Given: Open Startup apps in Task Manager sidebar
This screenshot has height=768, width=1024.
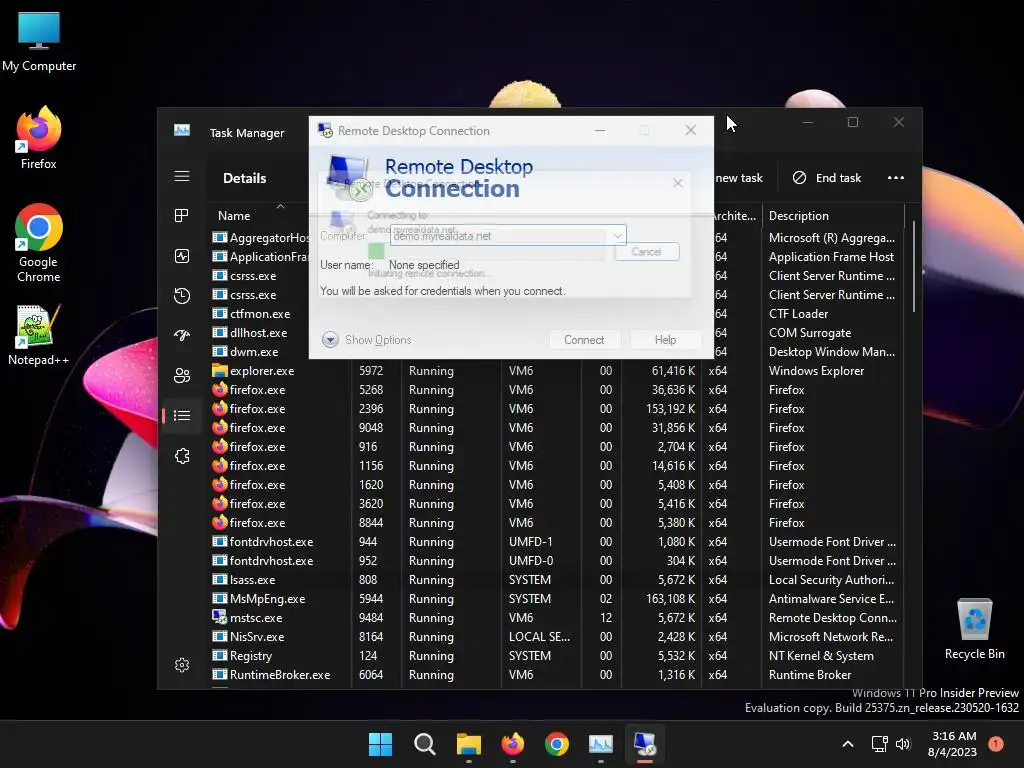Looking at the screenshot, I should point(182,335).
